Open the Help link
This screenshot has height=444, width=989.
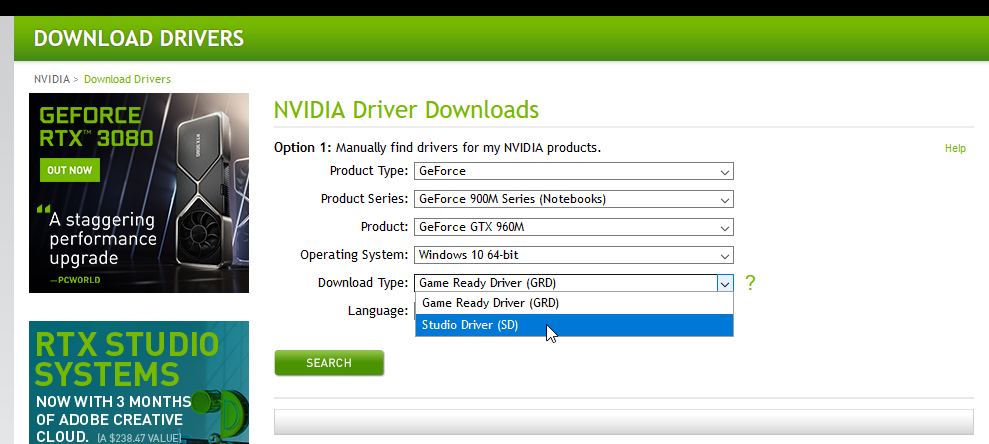955,148
